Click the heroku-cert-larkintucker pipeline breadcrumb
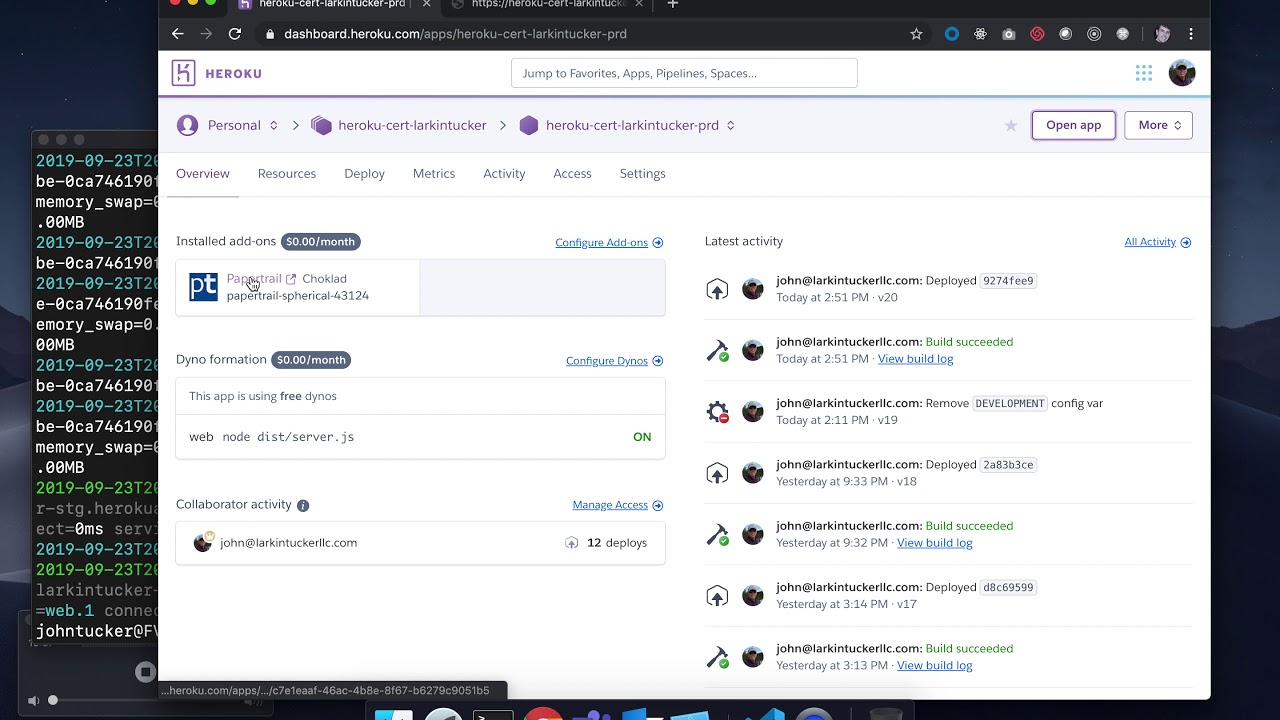The image size is (1280, 720). coord(412,125)
